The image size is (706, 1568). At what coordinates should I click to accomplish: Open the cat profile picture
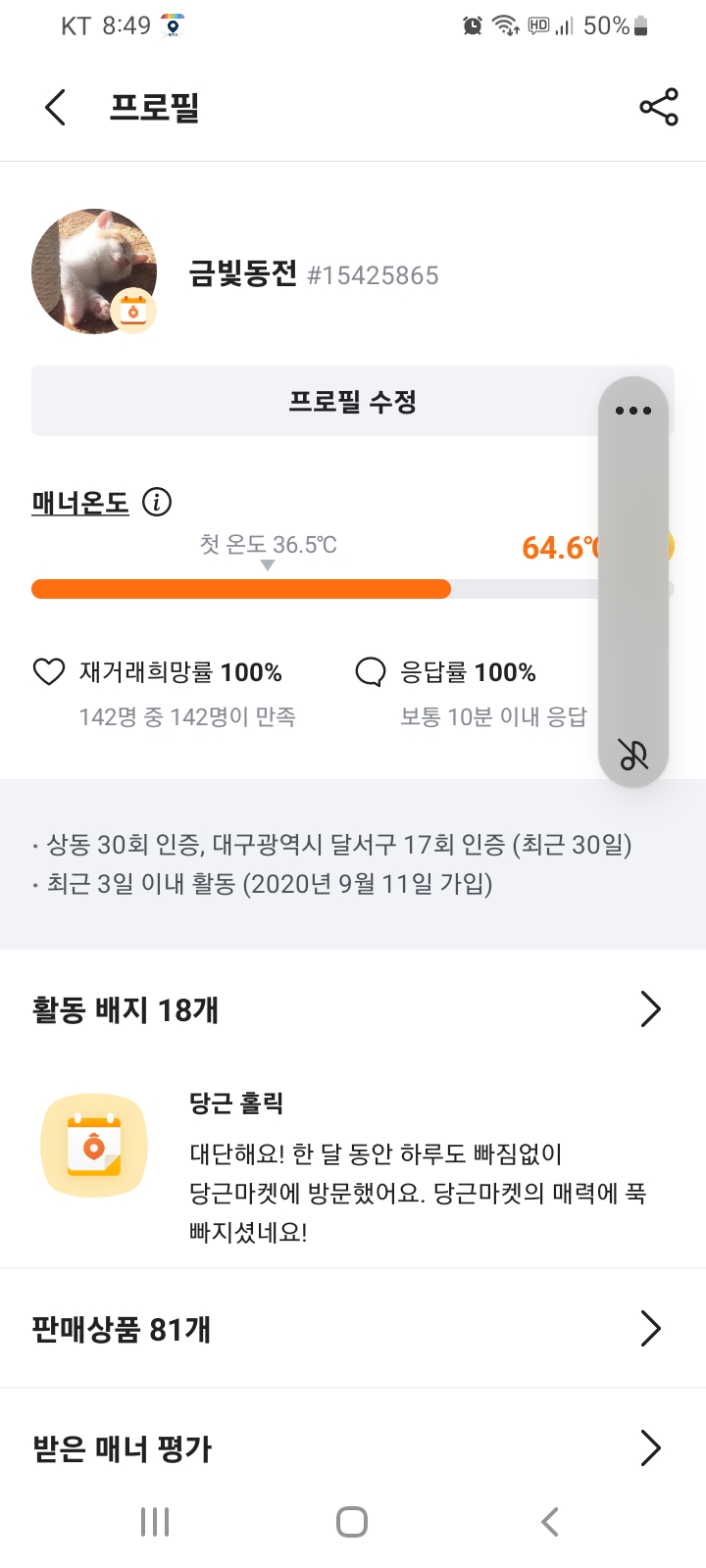88,265
